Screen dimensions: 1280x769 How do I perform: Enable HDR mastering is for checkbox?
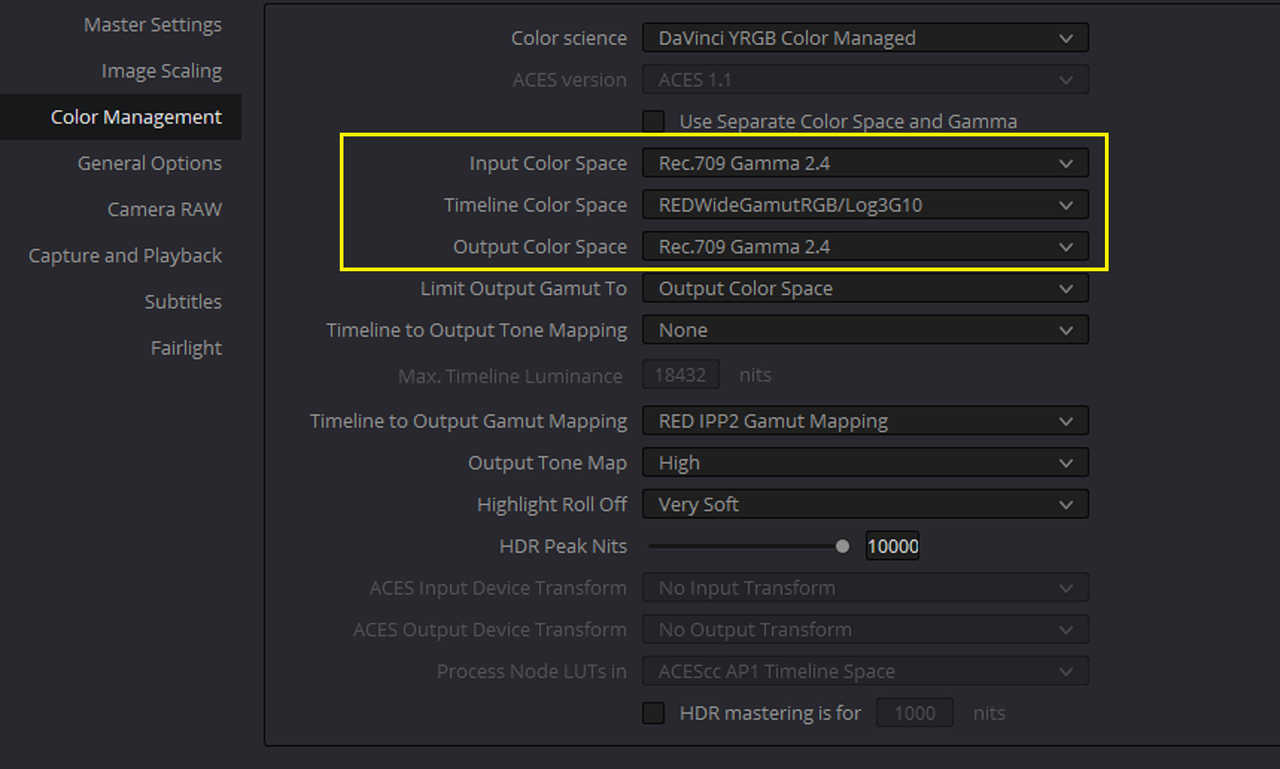point(653,713)
